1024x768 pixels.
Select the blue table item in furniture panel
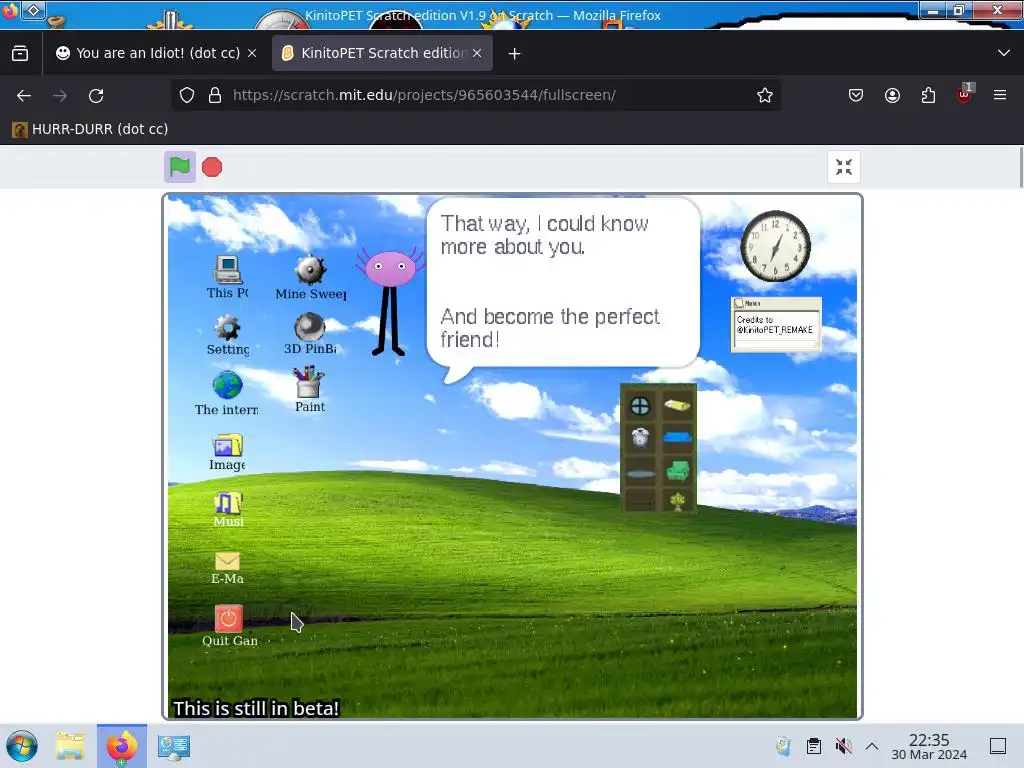click(677, 438)
